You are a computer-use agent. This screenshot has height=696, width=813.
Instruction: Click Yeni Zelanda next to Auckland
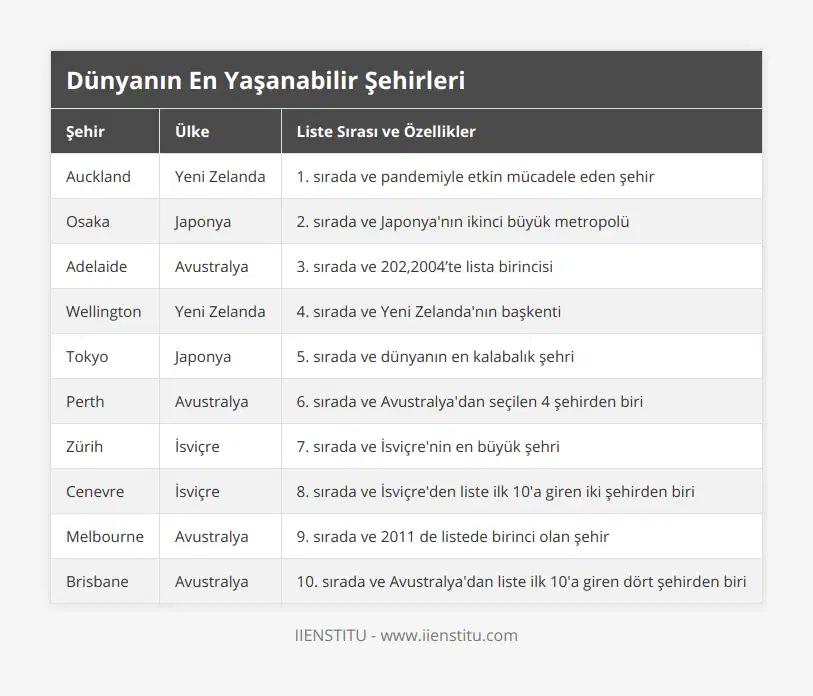click(x=221, y=176)
